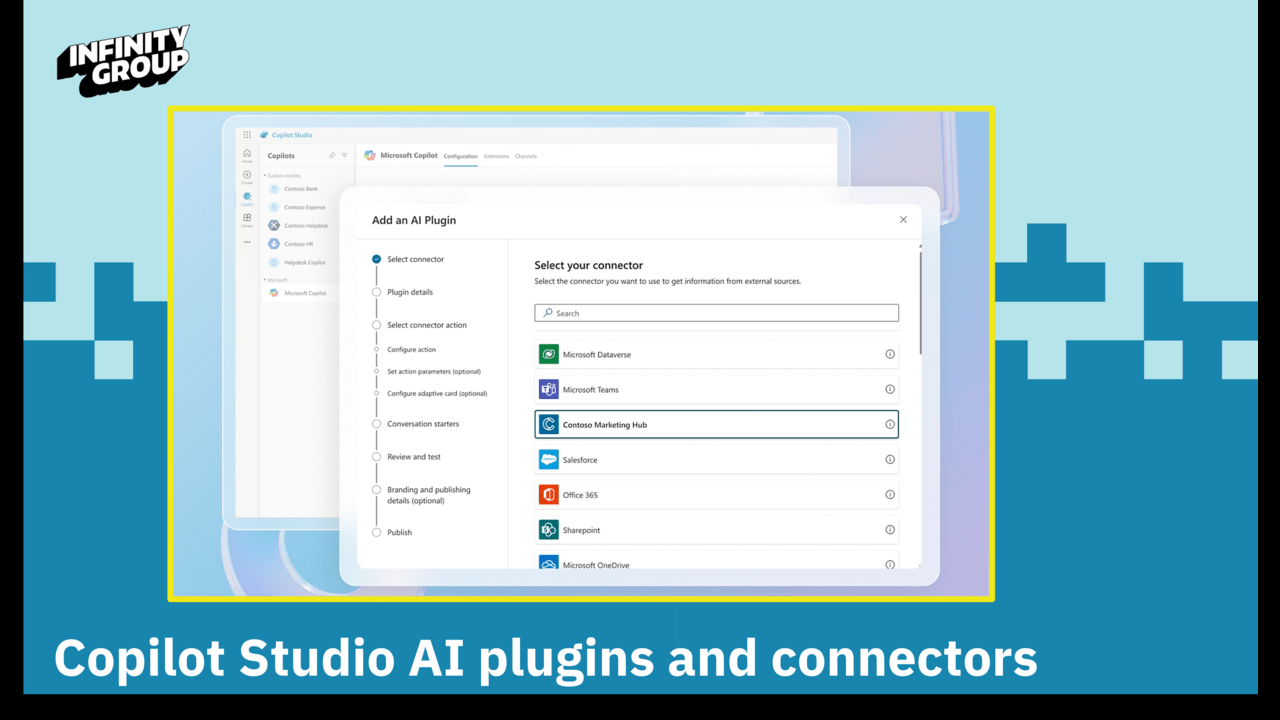Select the Plugin details step
The height and width of the screenshot is (720, 1280).
(403, 292)
